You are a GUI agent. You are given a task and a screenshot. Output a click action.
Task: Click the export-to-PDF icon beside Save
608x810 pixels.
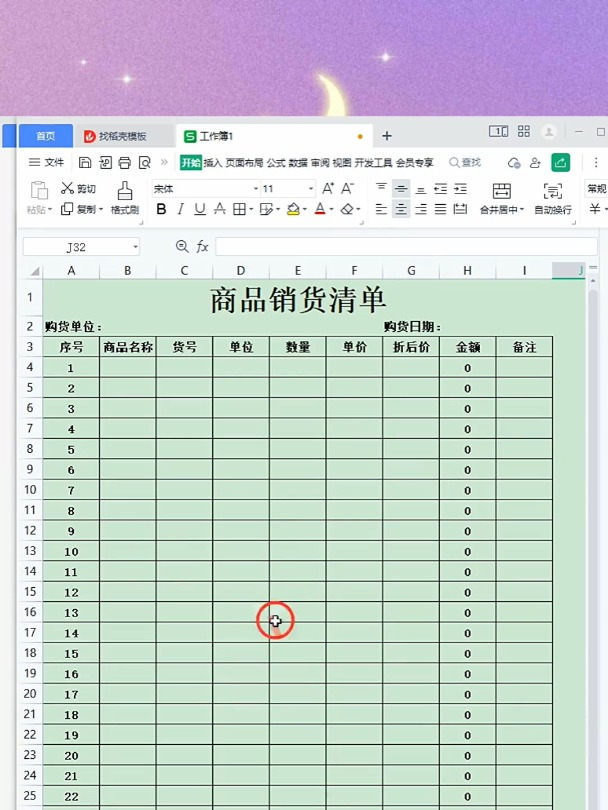tap(105, 163)
